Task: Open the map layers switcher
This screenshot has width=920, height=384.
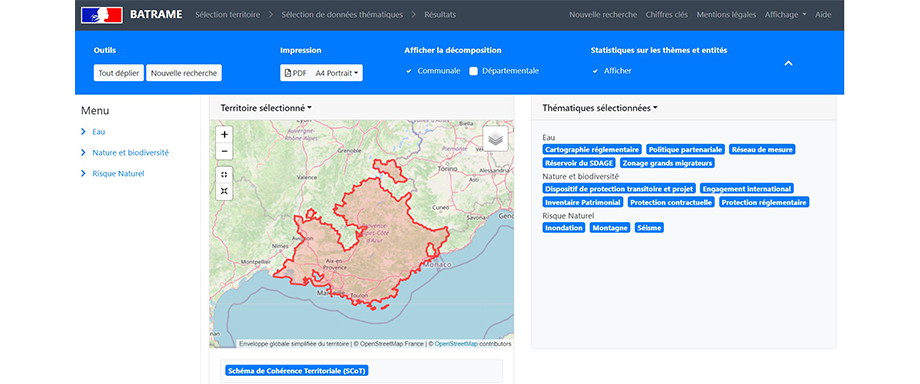Action: 496,139
